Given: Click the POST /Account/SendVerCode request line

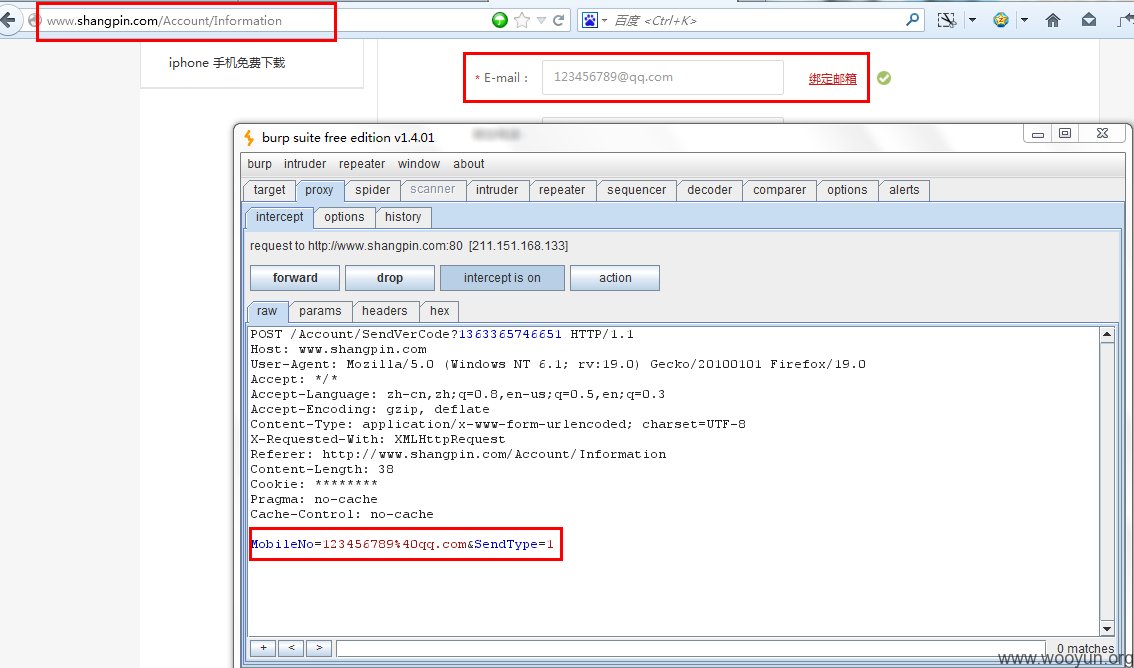Looking at the screenshot, I should [442, 335].
